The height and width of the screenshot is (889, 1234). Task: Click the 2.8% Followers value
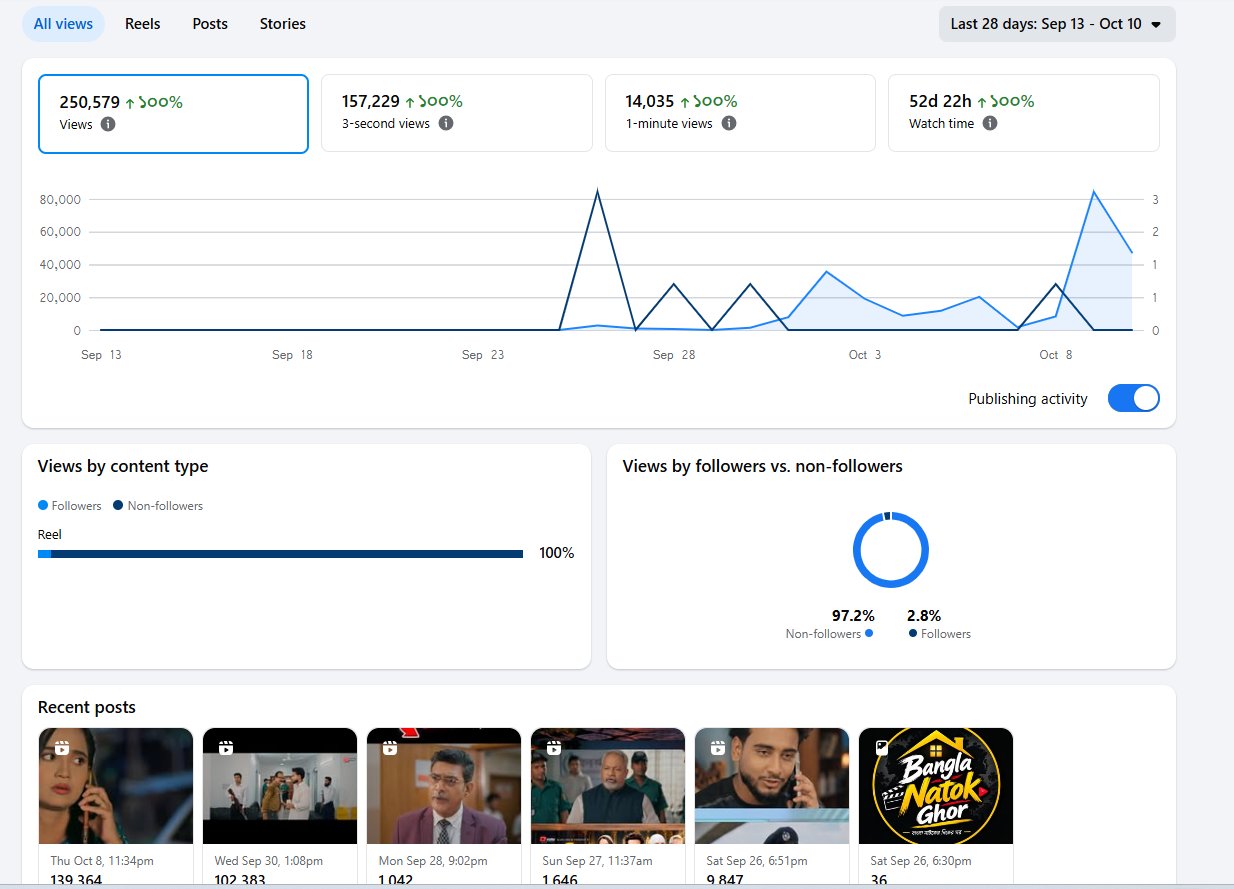924,616
